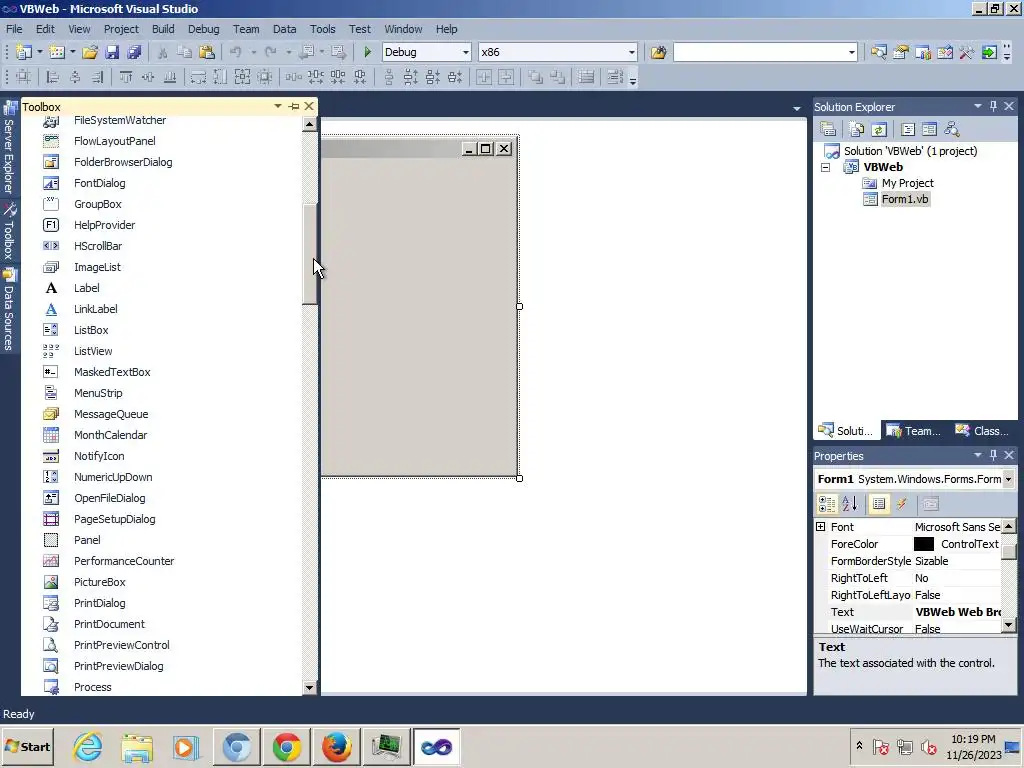Open the x86 platform dropdown
The image size is (1024, 768).
632,52
